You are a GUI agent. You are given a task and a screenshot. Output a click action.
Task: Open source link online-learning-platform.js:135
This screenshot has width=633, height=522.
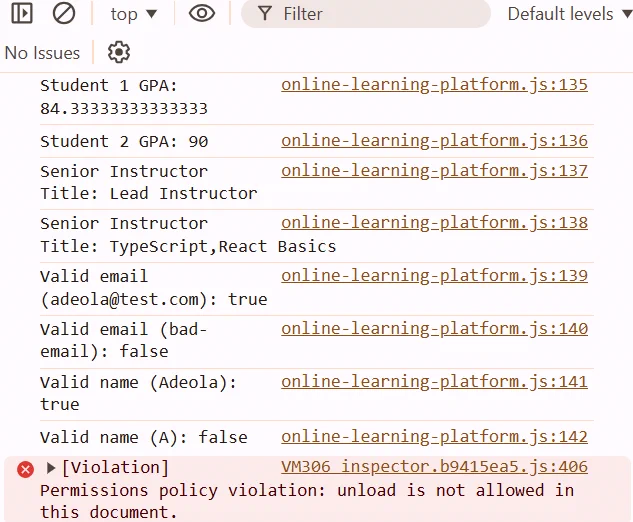point(434,85)
